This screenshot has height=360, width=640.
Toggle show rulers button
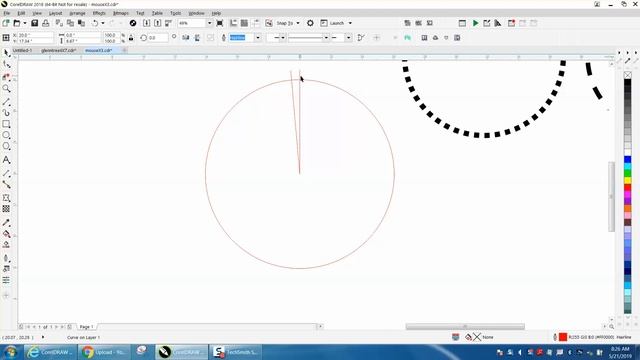(x=233, y=23)
